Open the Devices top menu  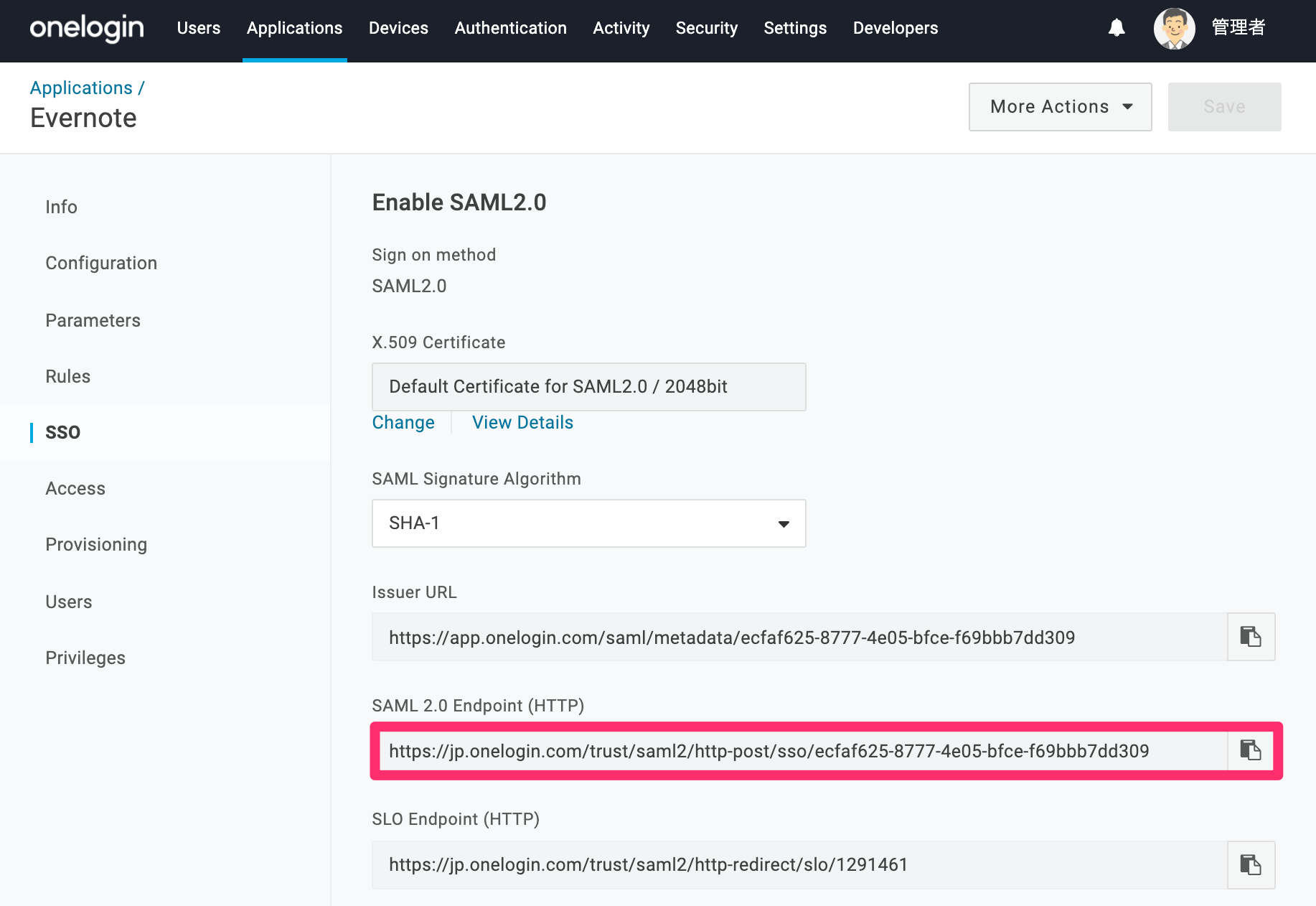pyautogui.click(x=398, y=28)
